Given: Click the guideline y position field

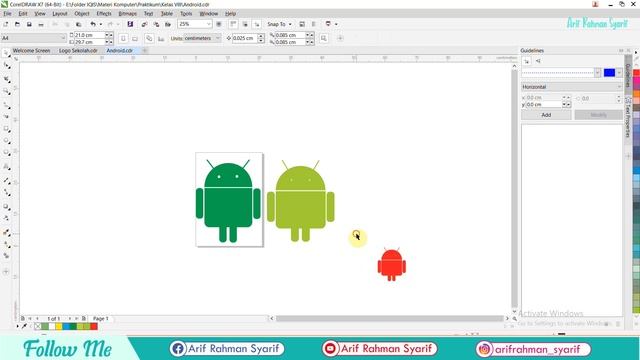Looking at the screenshot, I should pos(544,105).
